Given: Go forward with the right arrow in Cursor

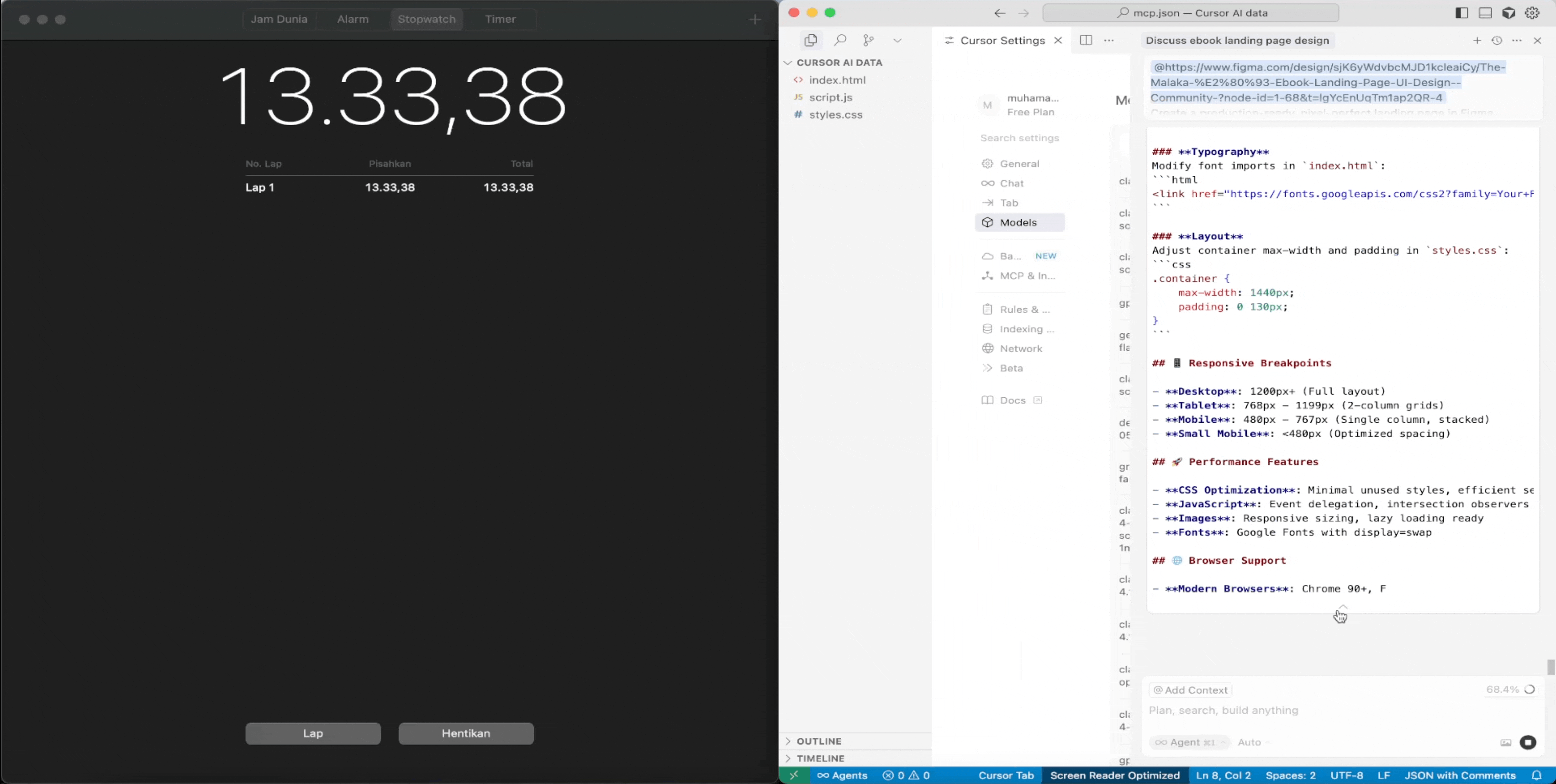Looking at the screenshot, I should tap(1023, 13).
